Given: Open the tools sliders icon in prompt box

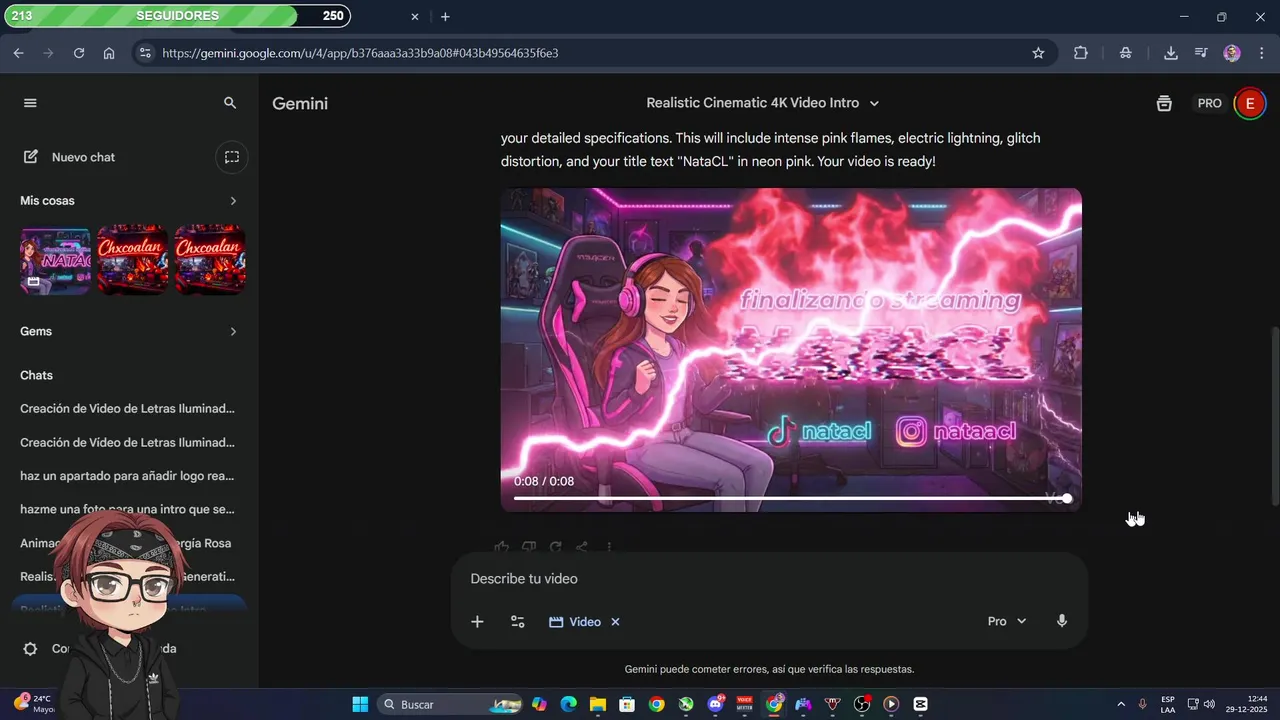Looking at the screenshot, I should (x=518, y=622).
